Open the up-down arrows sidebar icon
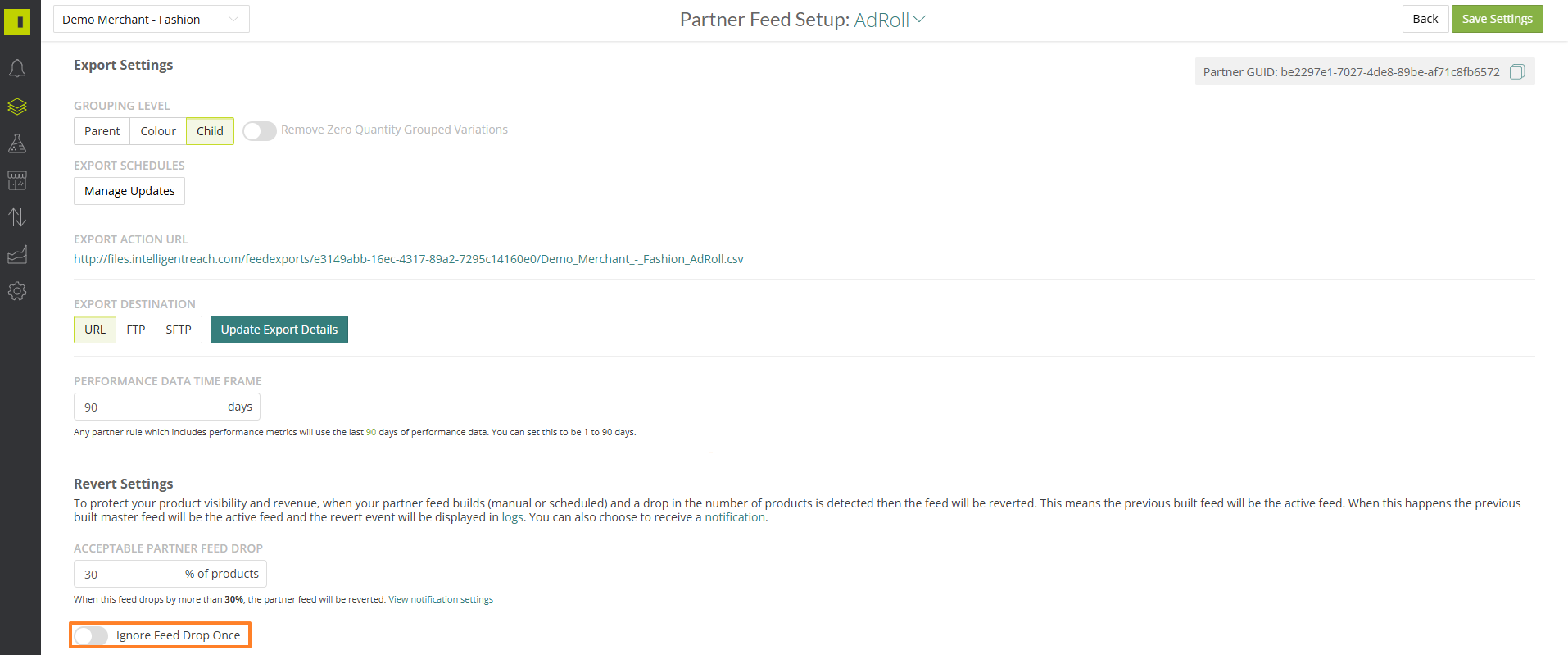This screenshot has width=1568, height=655. click(x=17, y=217)
